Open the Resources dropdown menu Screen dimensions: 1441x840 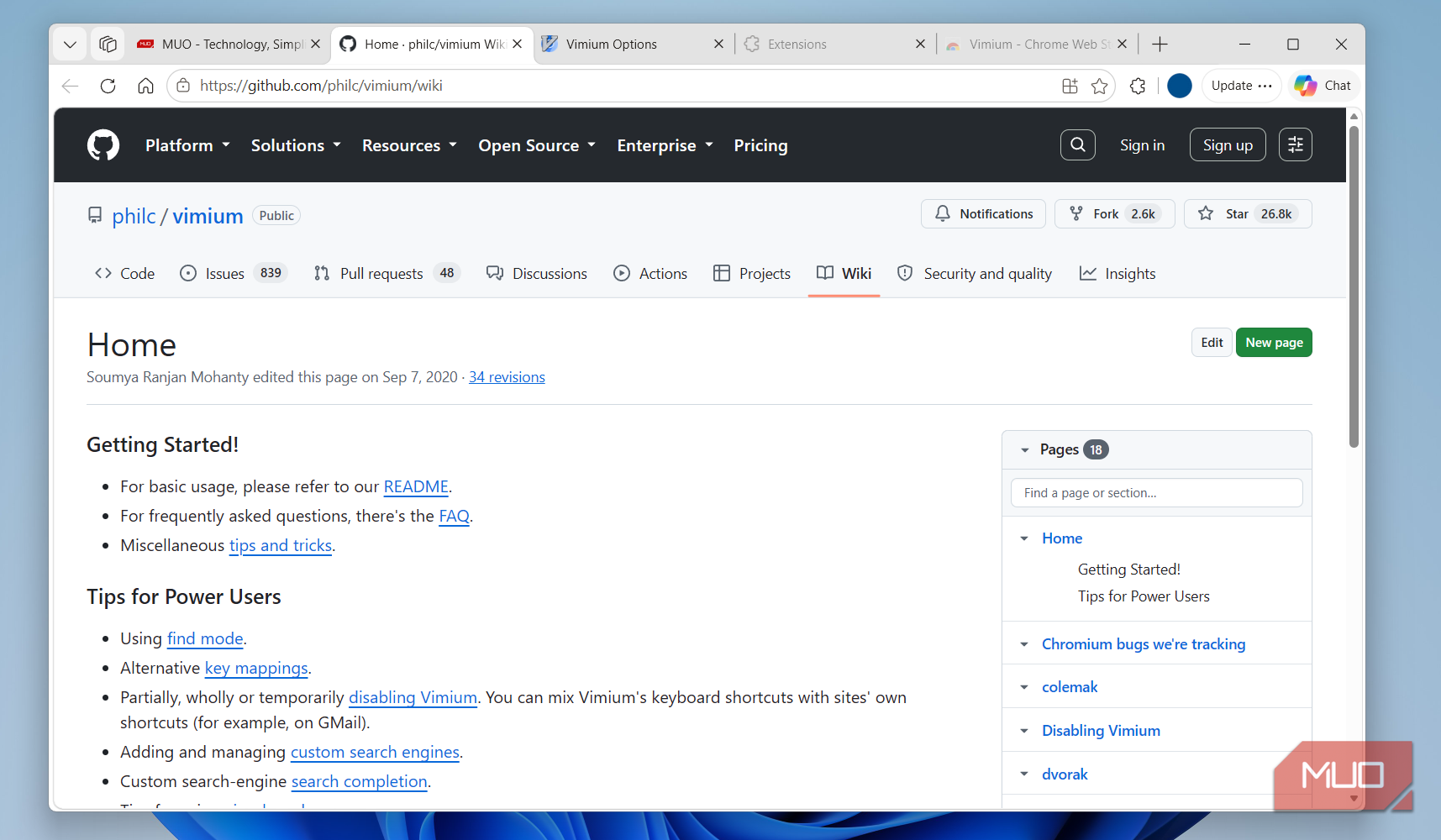click(x=409, y=145)
